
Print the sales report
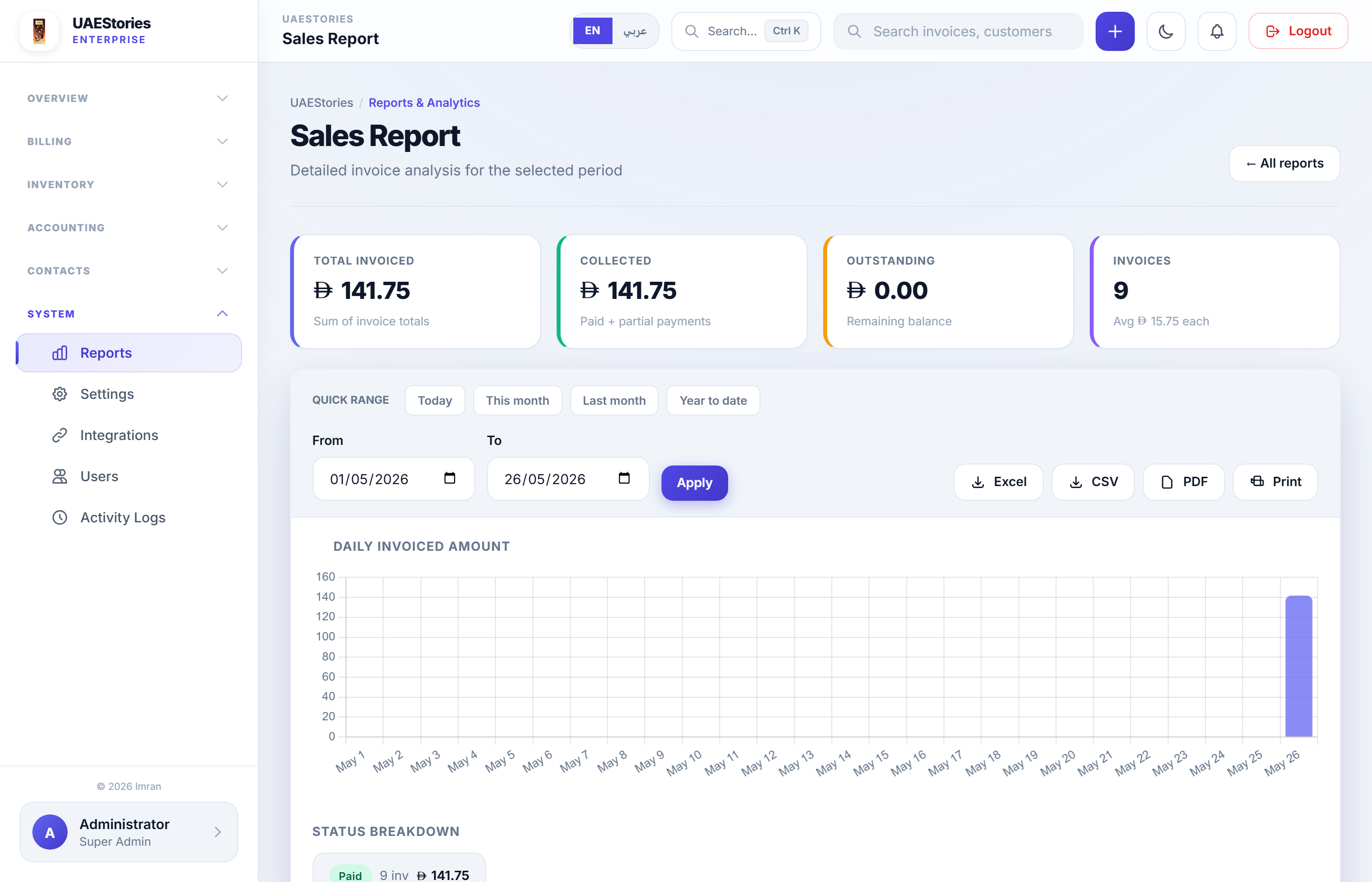(x=1275, y=482)
